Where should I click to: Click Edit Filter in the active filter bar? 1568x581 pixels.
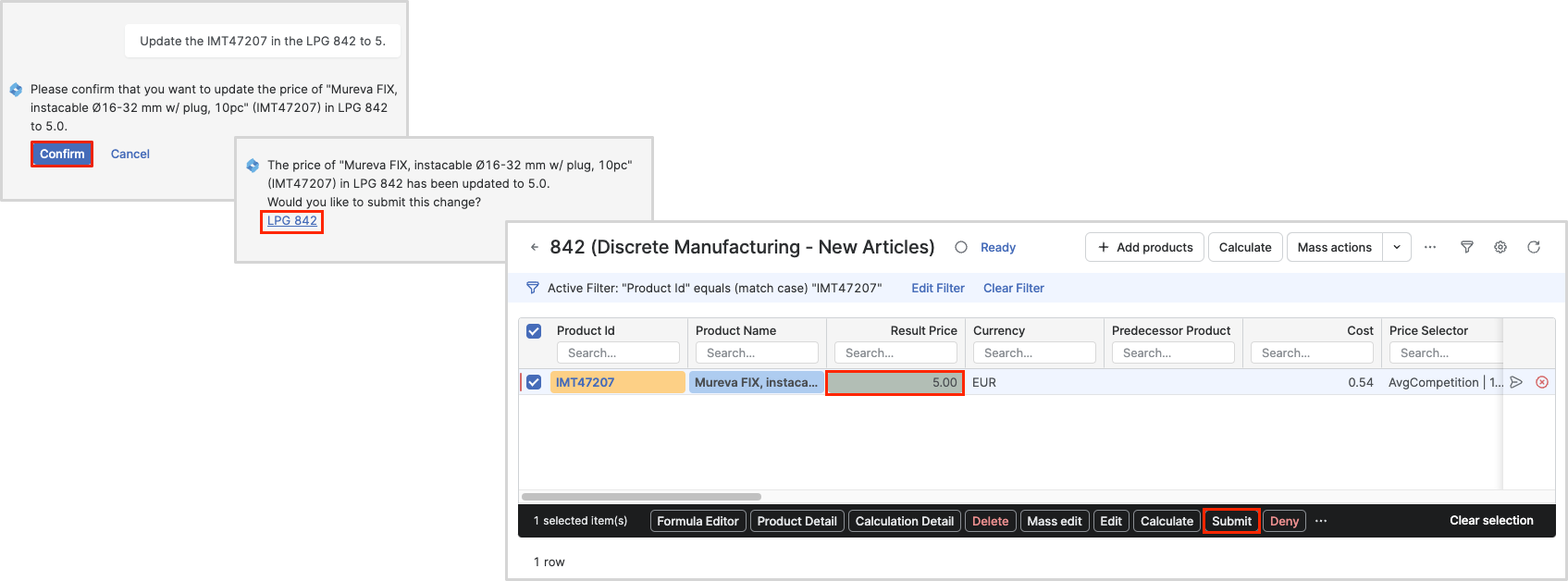(x=937, y=288)
